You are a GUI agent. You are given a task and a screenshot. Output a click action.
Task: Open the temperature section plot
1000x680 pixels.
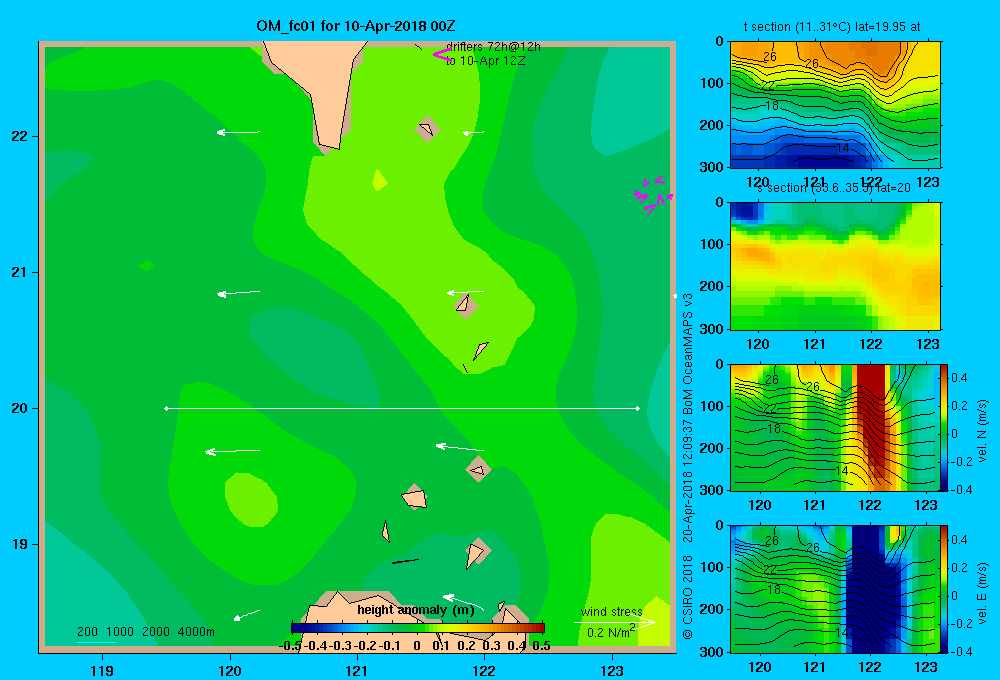[x=835, y=105]
